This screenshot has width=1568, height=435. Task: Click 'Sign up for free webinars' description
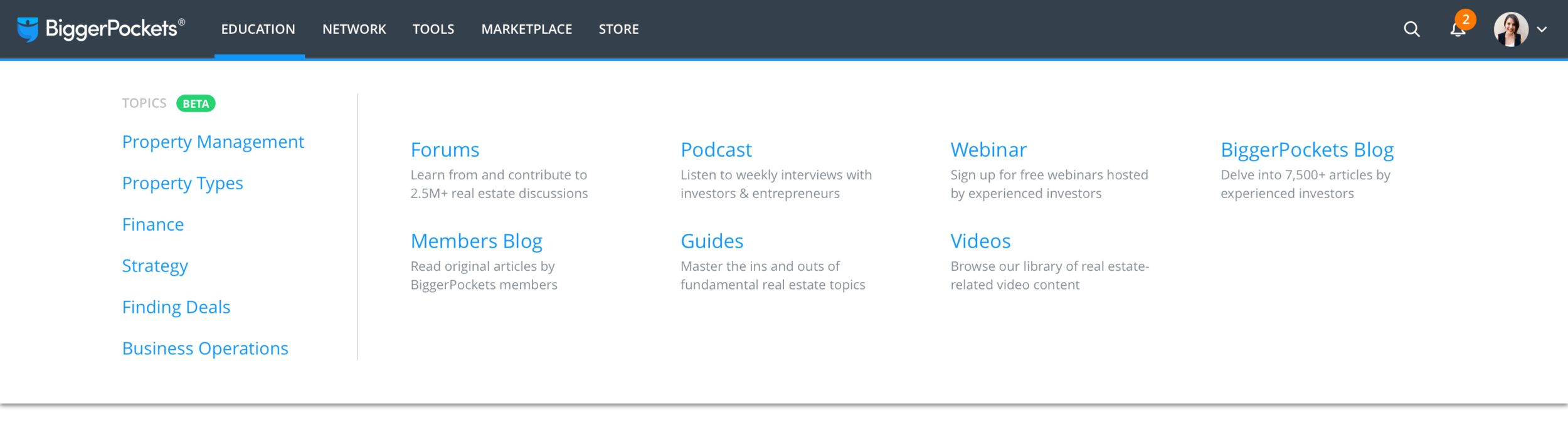pyautogui.click(x=1049, y=184)
